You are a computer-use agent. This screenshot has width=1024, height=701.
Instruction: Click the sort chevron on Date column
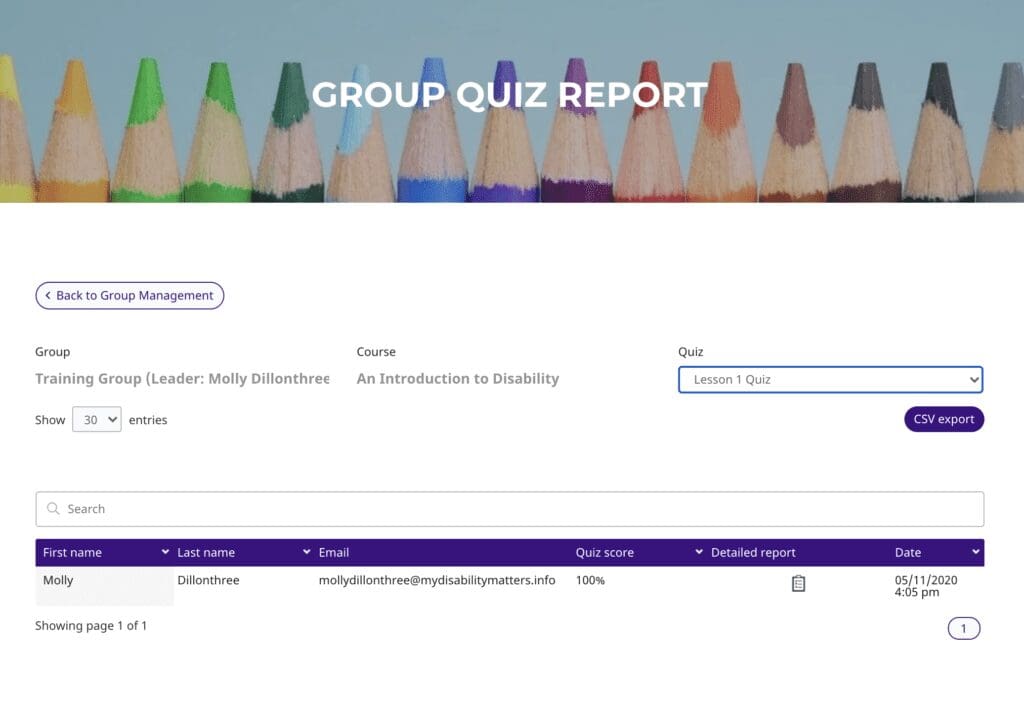pos(976,552)
